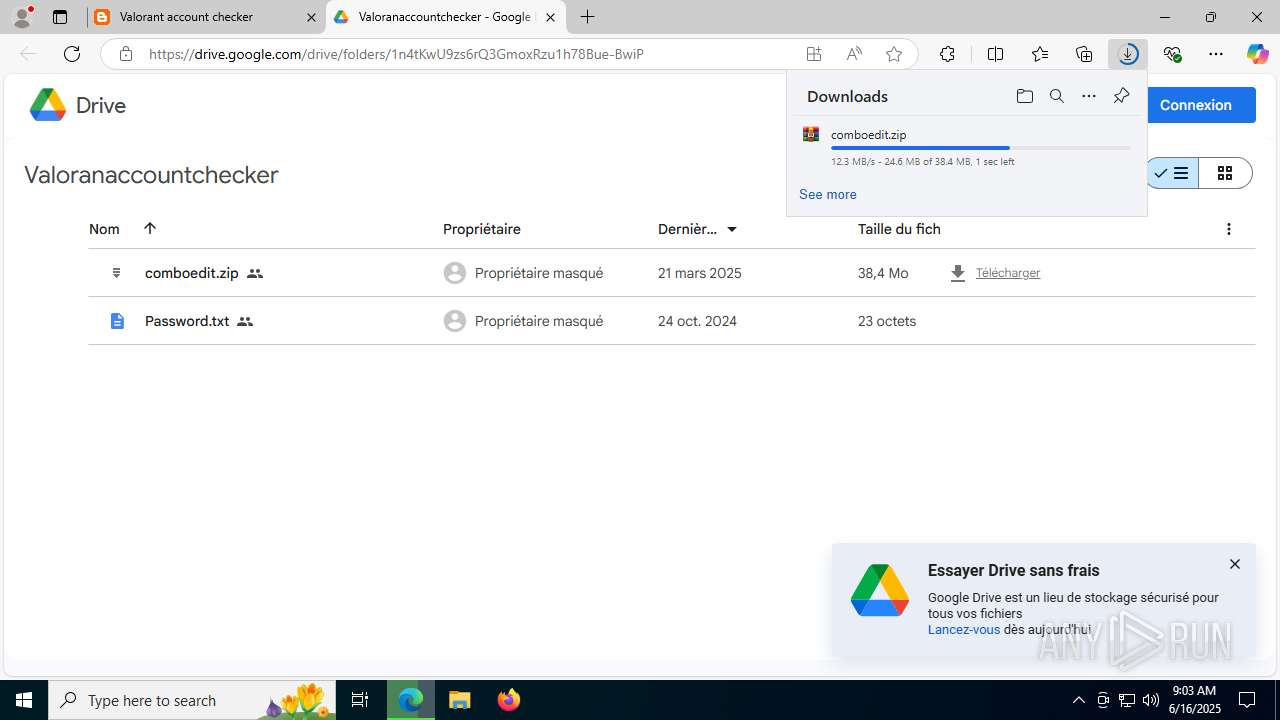Click the document icon of Password.txt

pyautogui.click(x=117, y=321)
